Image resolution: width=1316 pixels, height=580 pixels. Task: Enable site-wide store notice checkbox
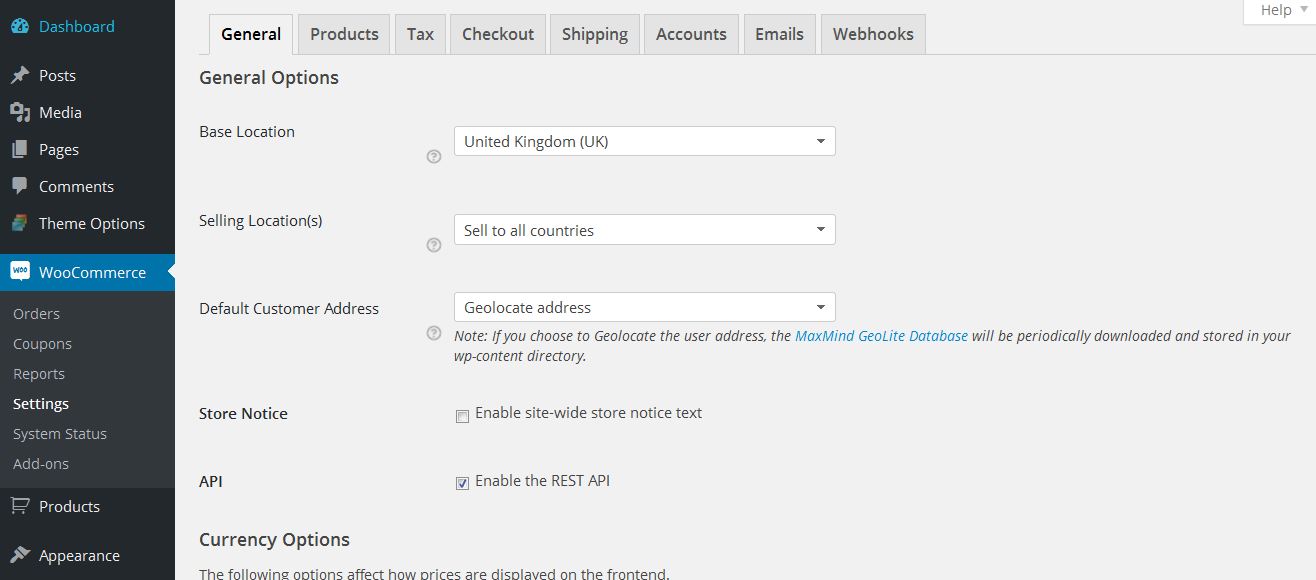click(x=462, y=416)
